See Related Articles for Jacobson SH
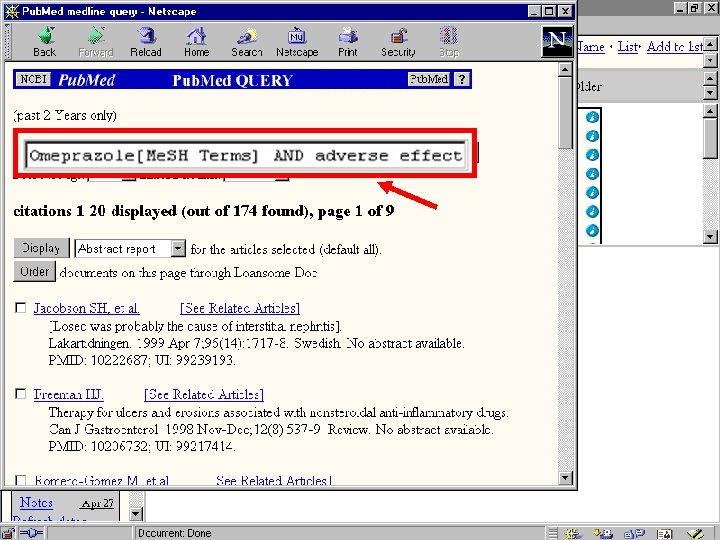 click(240, 308)
